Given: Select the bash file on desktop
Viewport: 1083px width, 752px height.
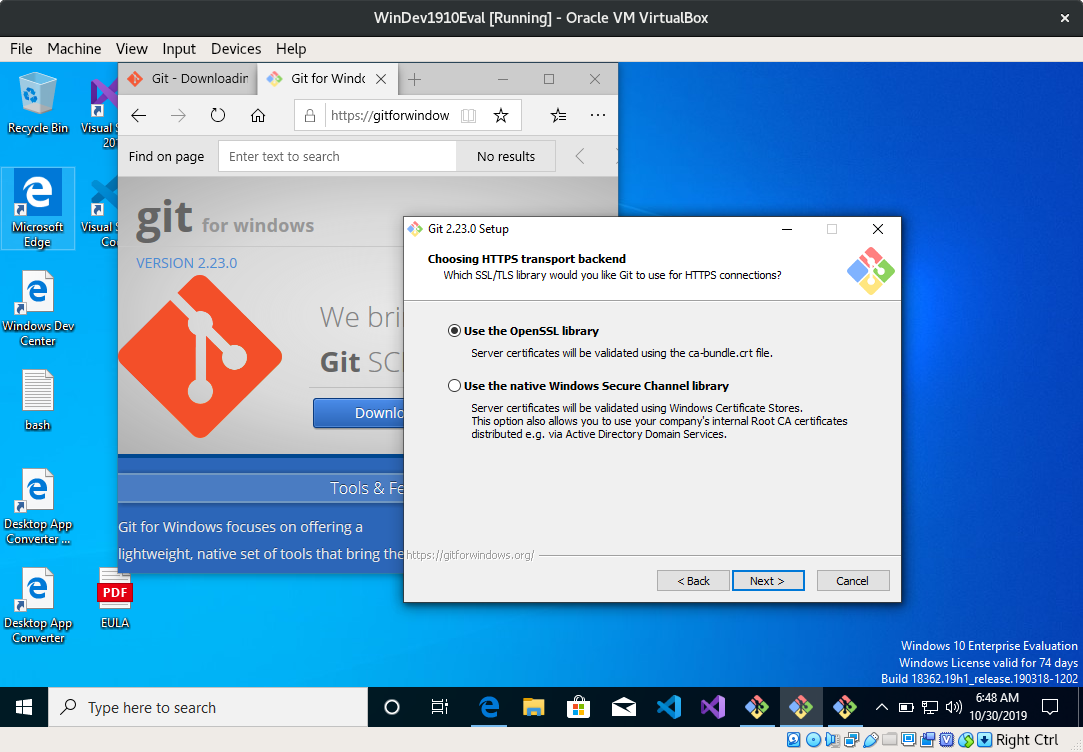Looking at the screenshot, I should click(x=37, y=401).
